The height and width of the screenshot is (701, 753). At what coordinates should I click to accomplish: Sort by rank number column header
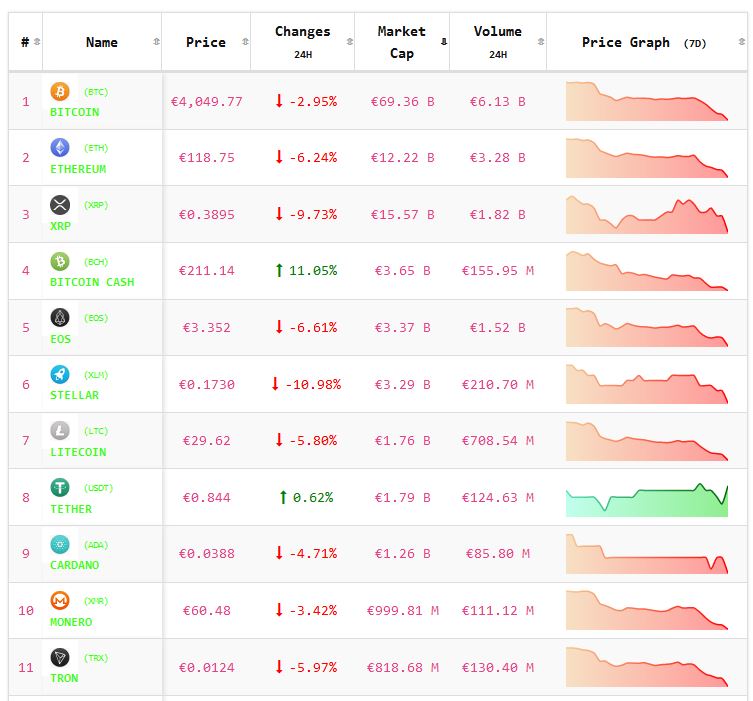(x=26, y=42)
